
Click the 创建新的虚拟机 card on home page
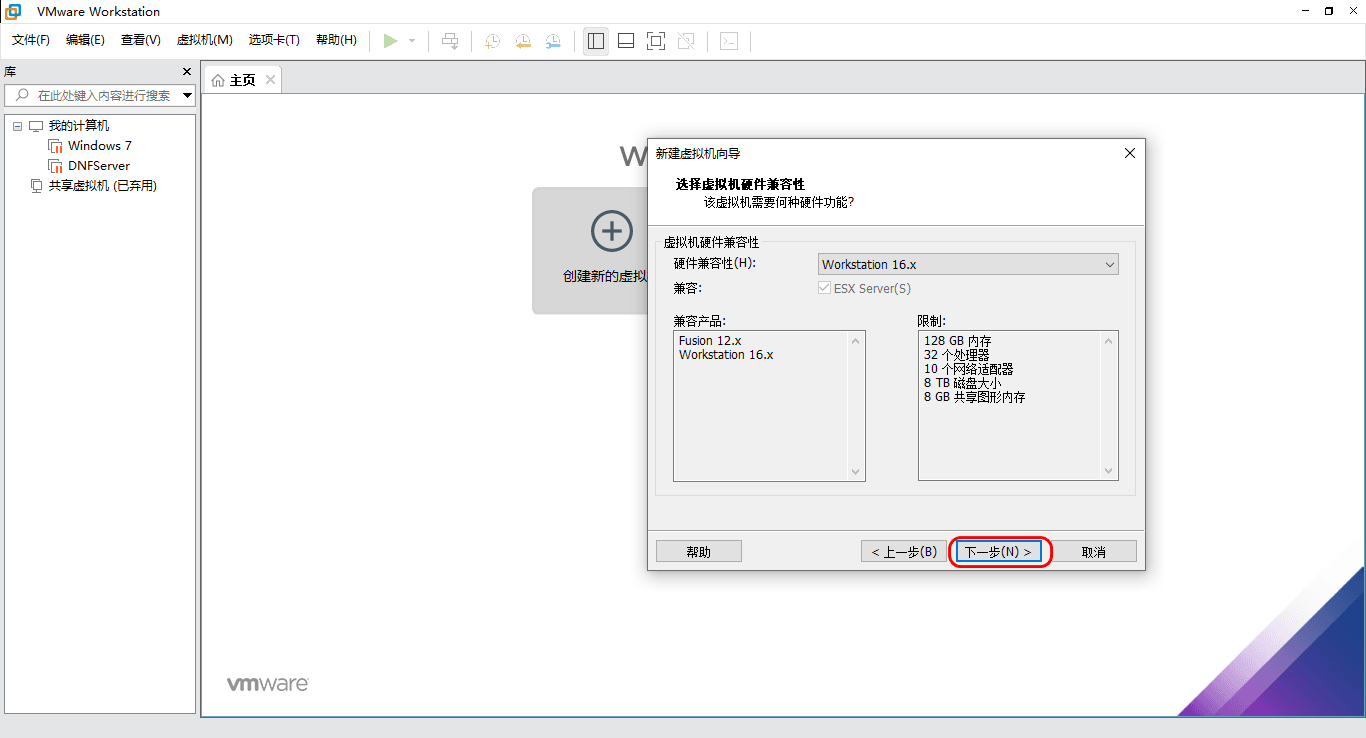pyautogui.click(x=590, y=251)
